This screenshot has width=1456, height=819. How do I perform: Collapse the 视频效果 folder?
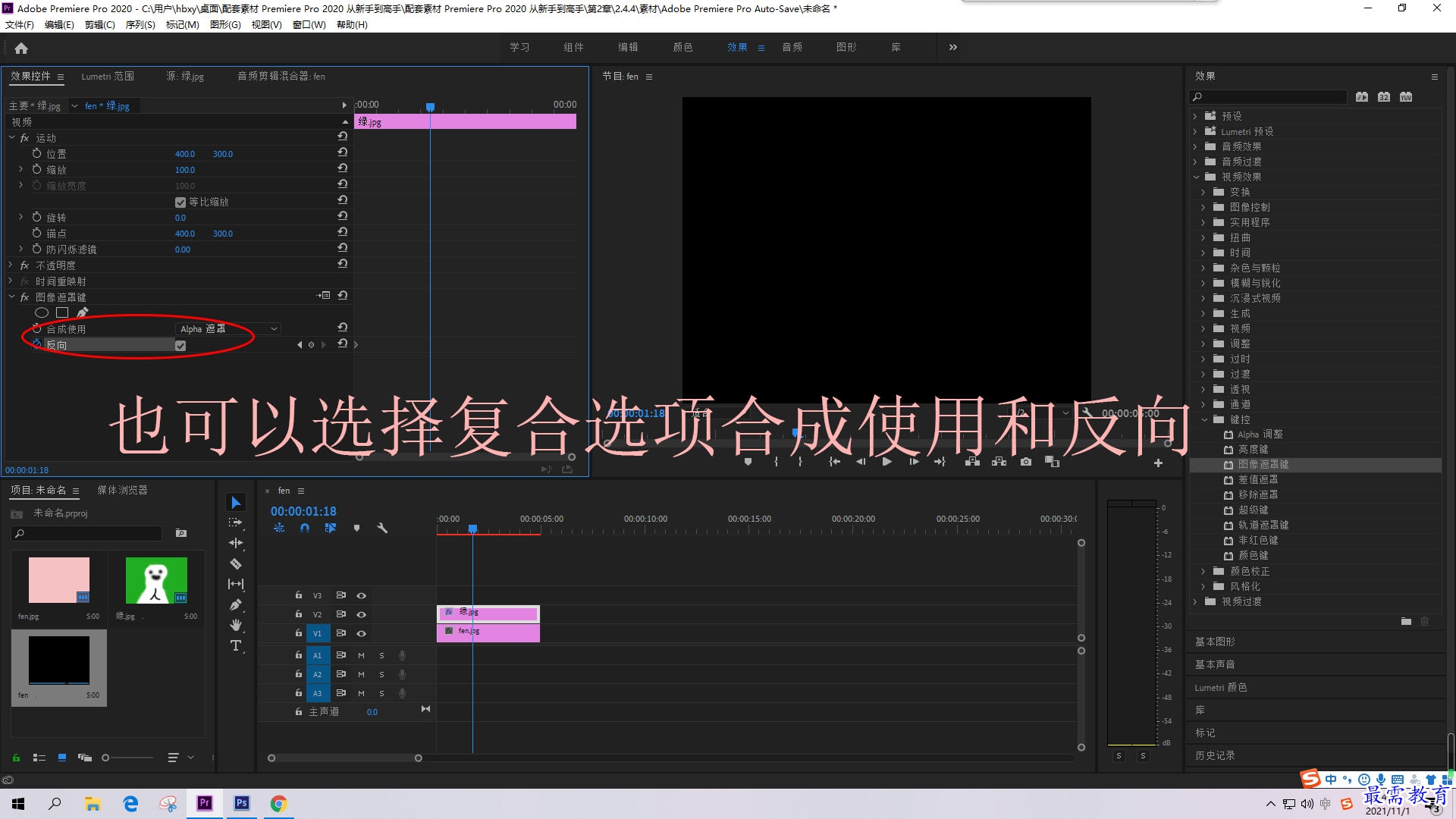click(x=1196, y=177)
